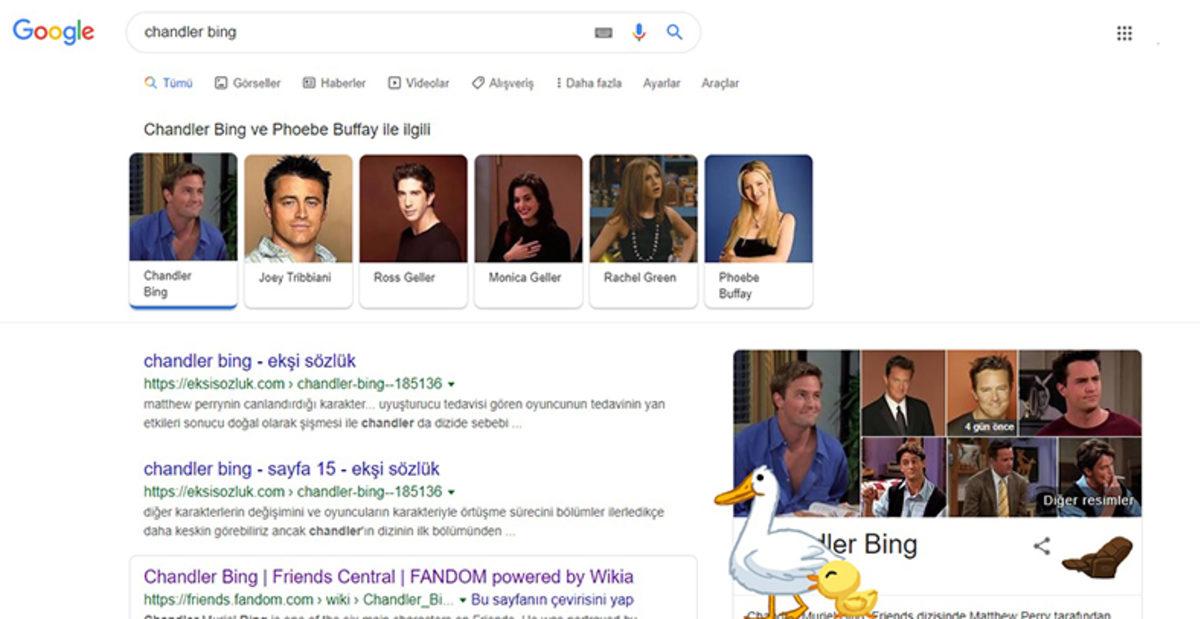Switch to the Tümü tab
Image resolution: width=1200 pixels, height=619 pixels.
168,83
